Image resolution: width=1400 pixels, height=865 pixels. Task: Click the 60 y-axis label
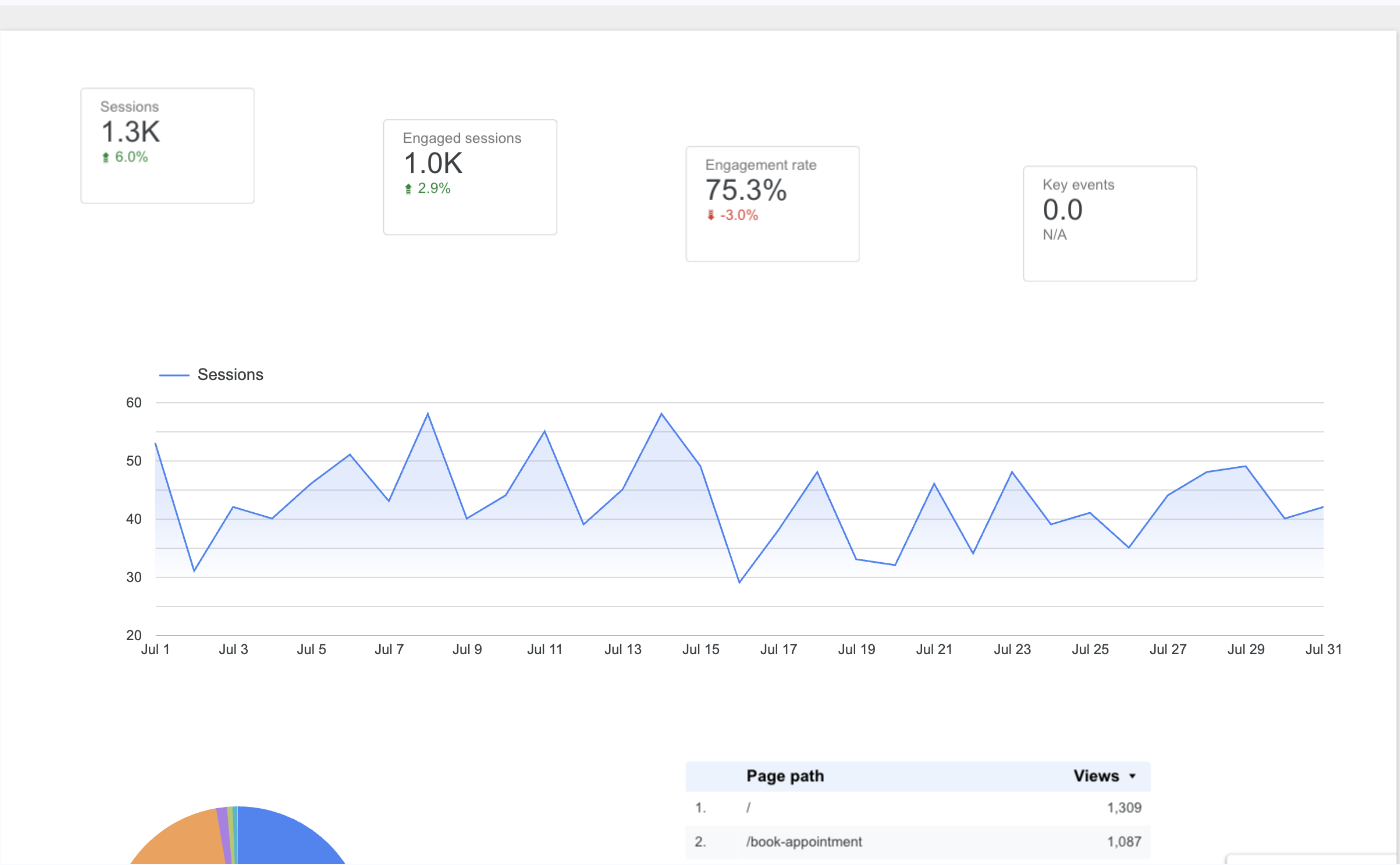[134, 403]
